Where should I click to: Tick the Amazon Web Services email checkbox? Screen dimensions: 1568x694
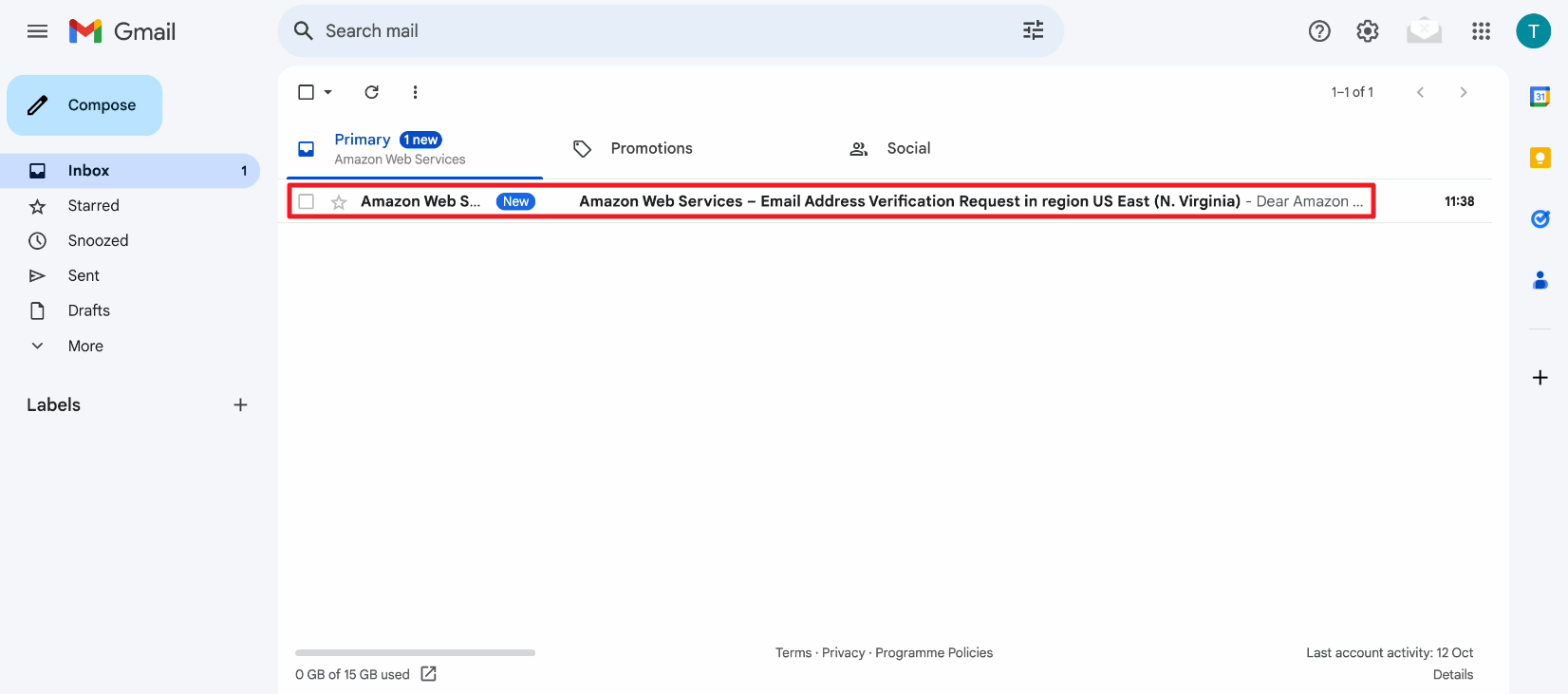tap(306, 201)
